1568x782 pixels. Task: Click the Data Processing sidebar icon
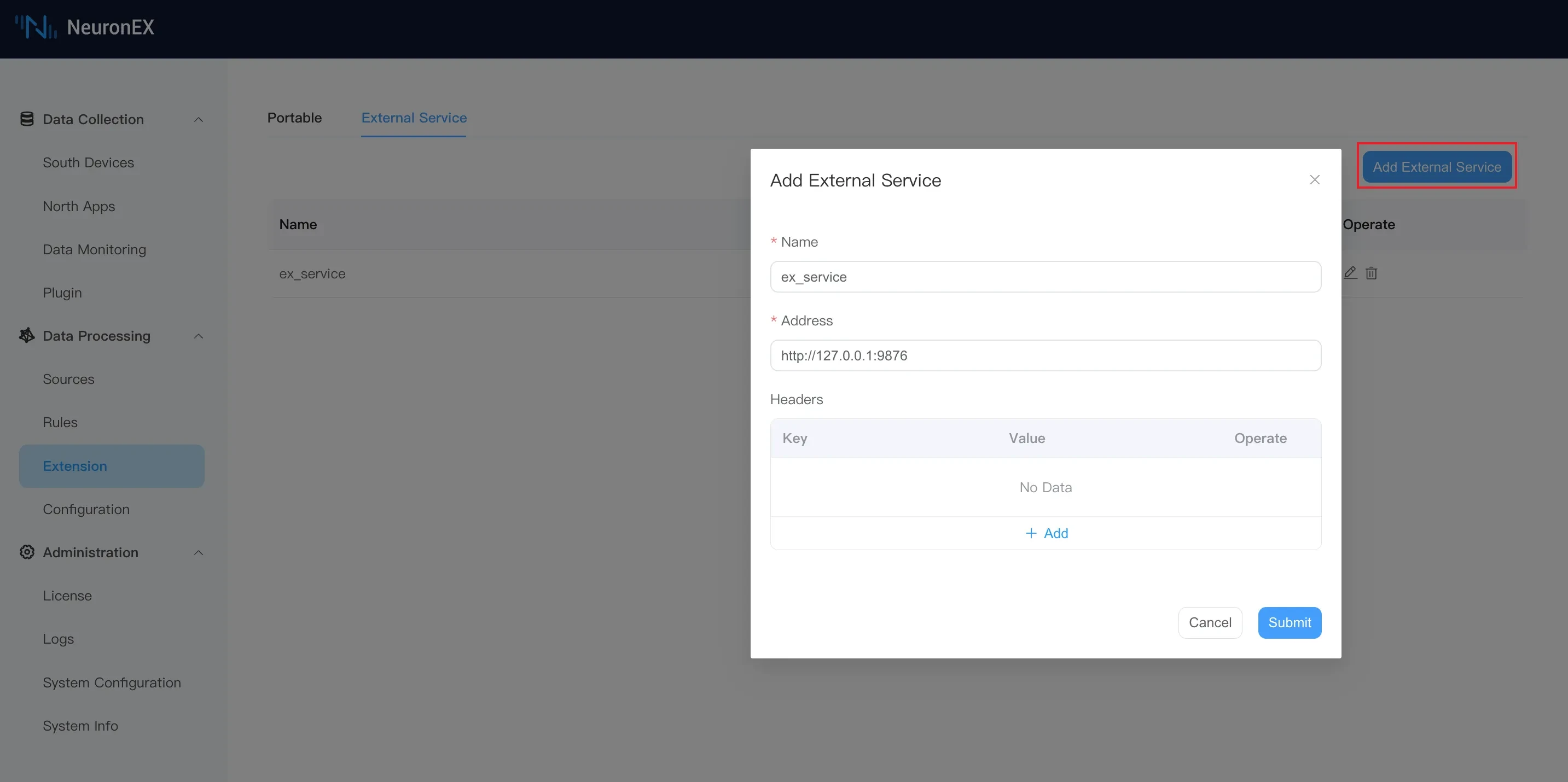[26, 336]
